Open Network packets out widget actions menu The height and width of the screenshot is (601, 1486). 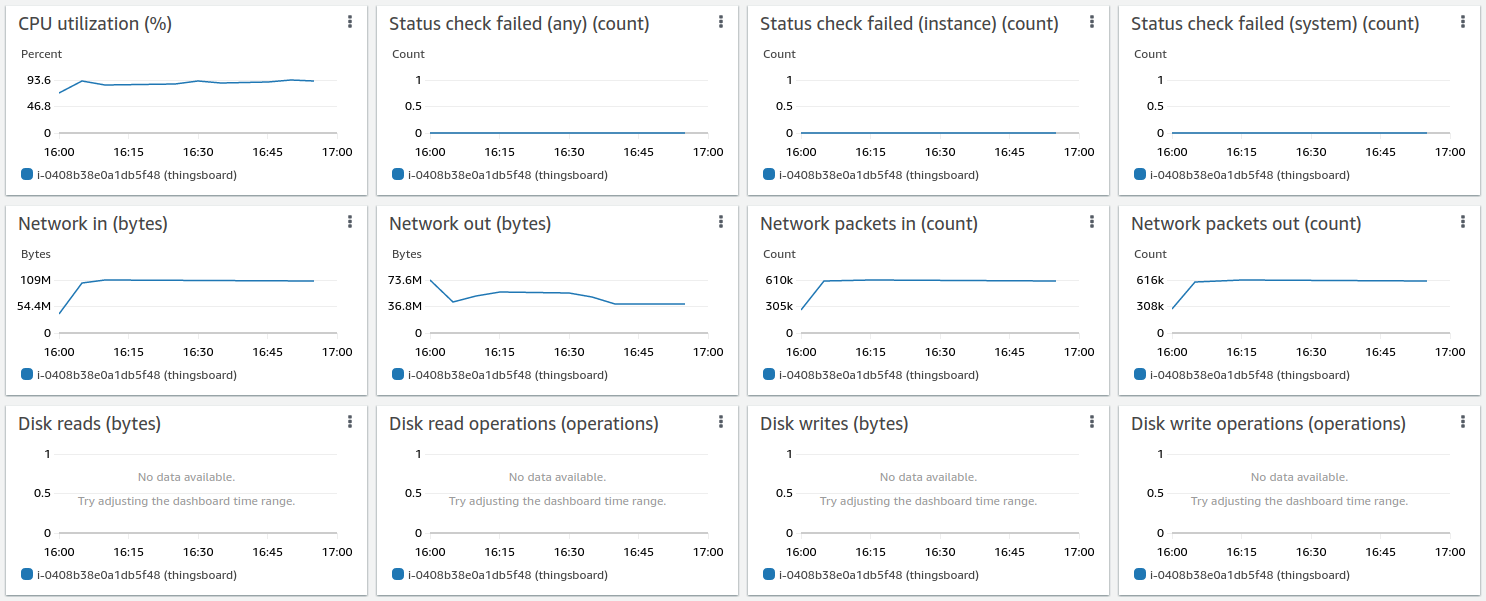tap(1463, 222)
